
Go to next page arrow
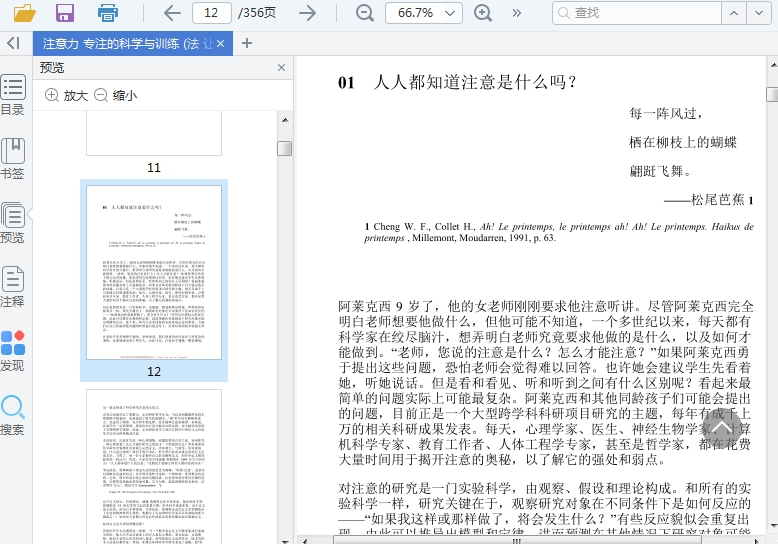(x=308, y=13)
